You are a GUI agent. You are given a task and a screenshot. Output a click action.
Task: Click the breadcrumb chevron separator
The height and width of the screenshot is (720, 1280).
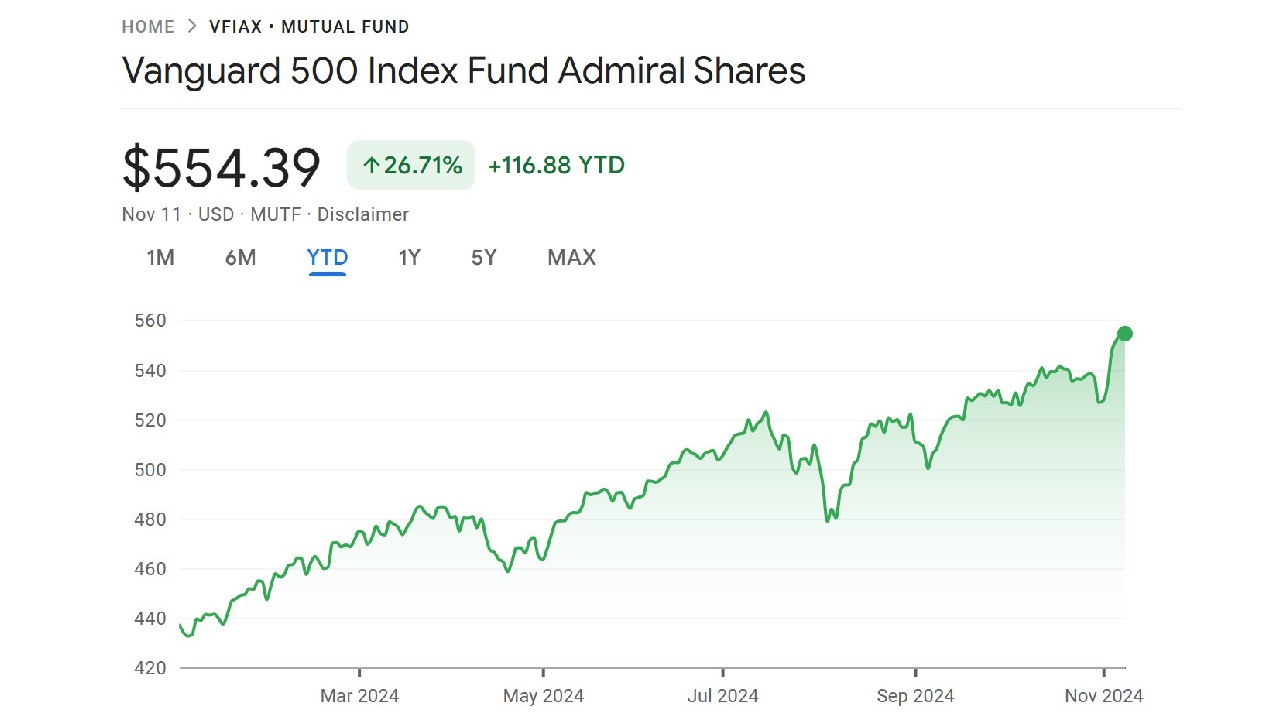192,27
